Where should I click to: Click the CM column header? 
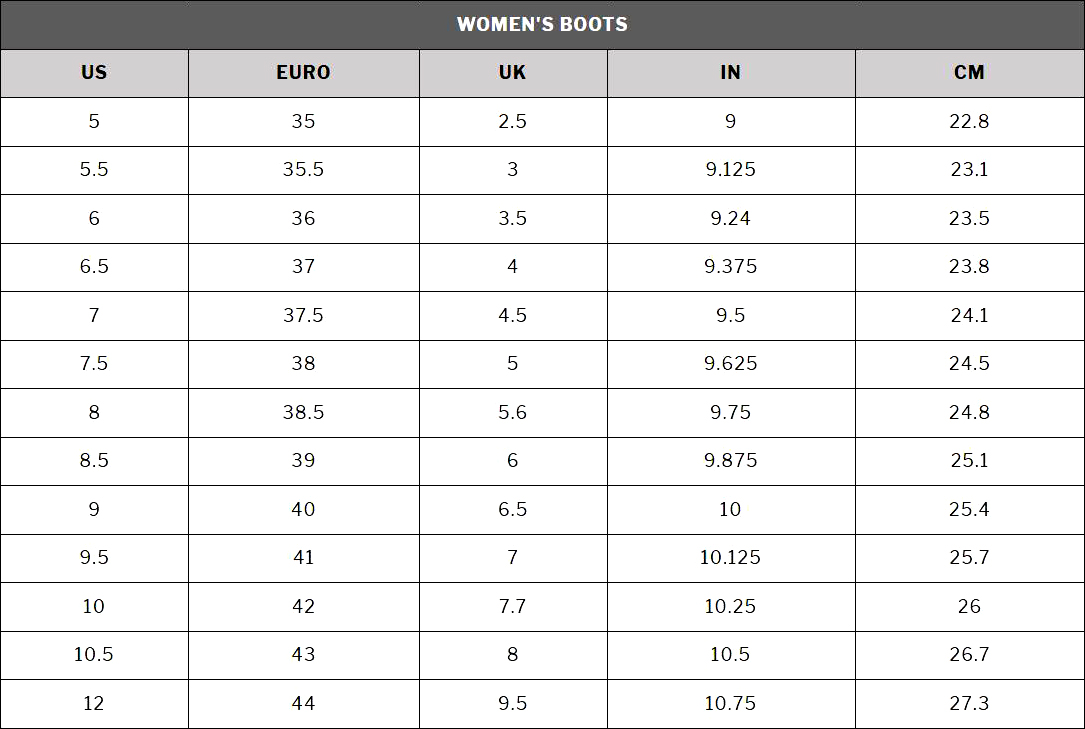pyautogui.click(x=969, y=73)
